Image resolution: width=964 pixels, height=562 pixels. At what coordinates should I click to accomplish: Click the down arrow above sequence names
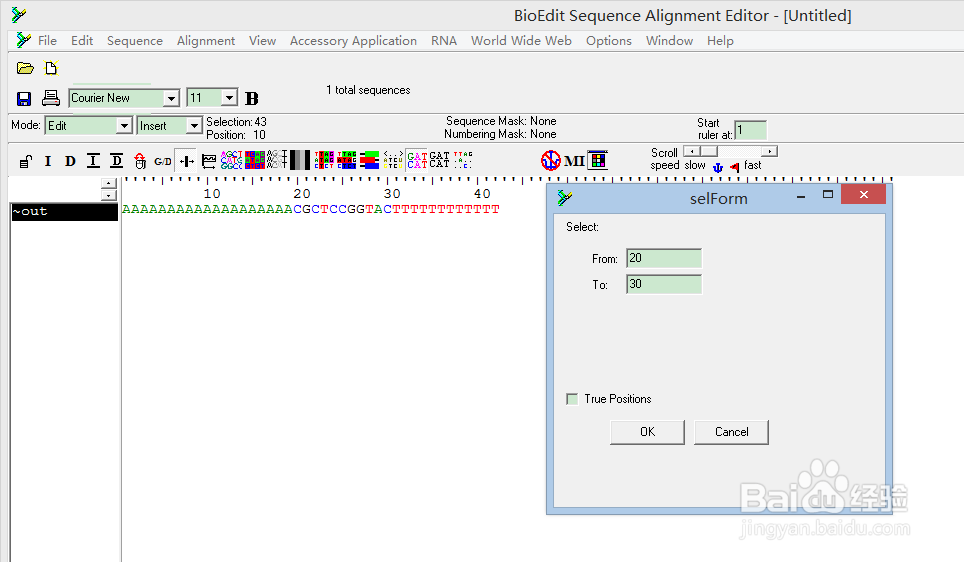108,195
